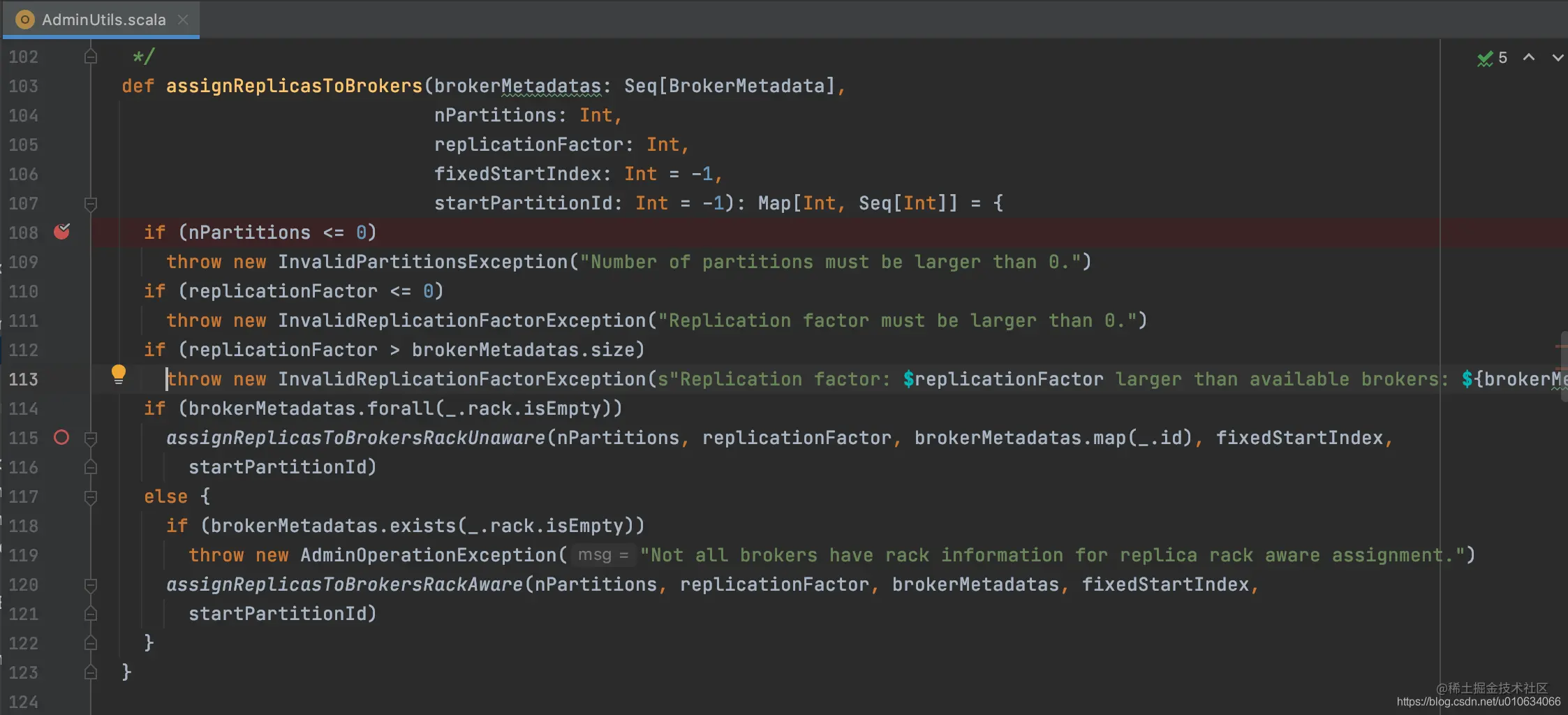Click the def keyword on line 103

(138, 86)
